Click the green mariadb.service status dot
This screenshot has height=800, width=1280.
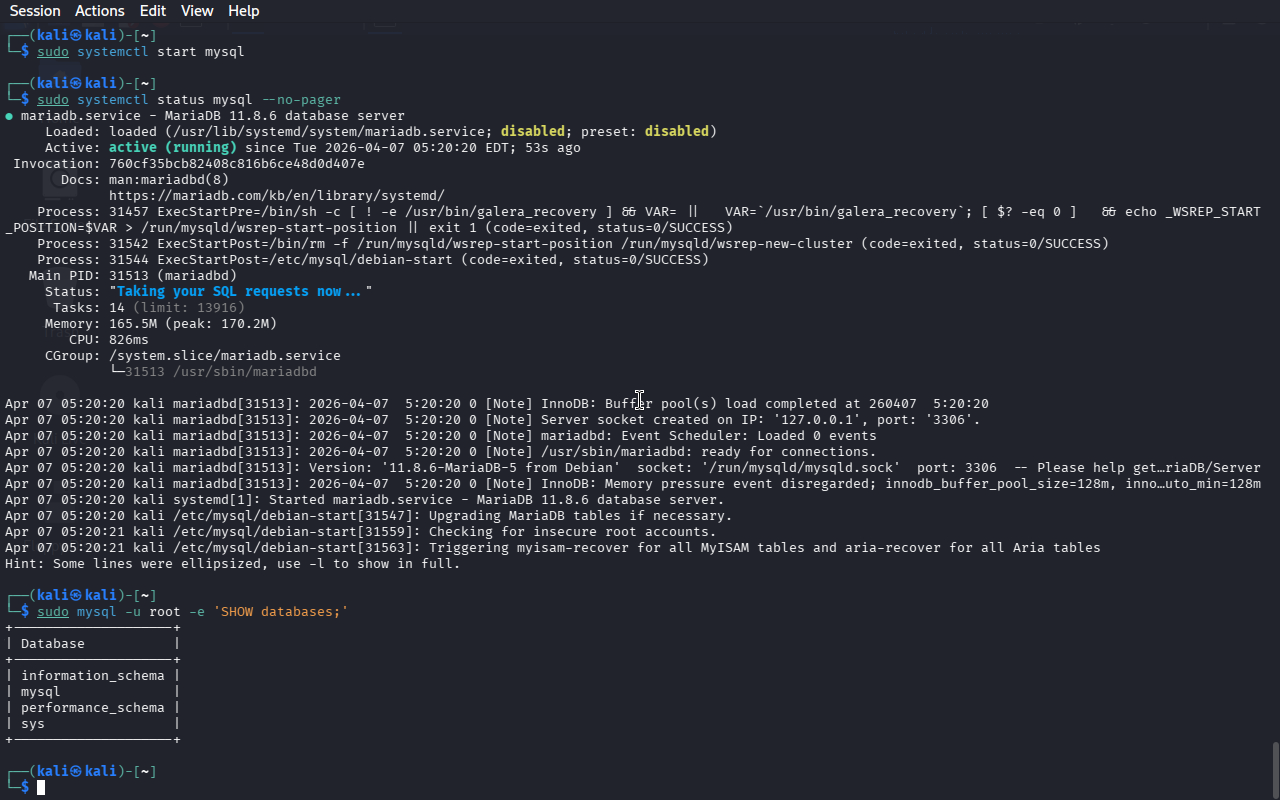(x=9, y=116)
